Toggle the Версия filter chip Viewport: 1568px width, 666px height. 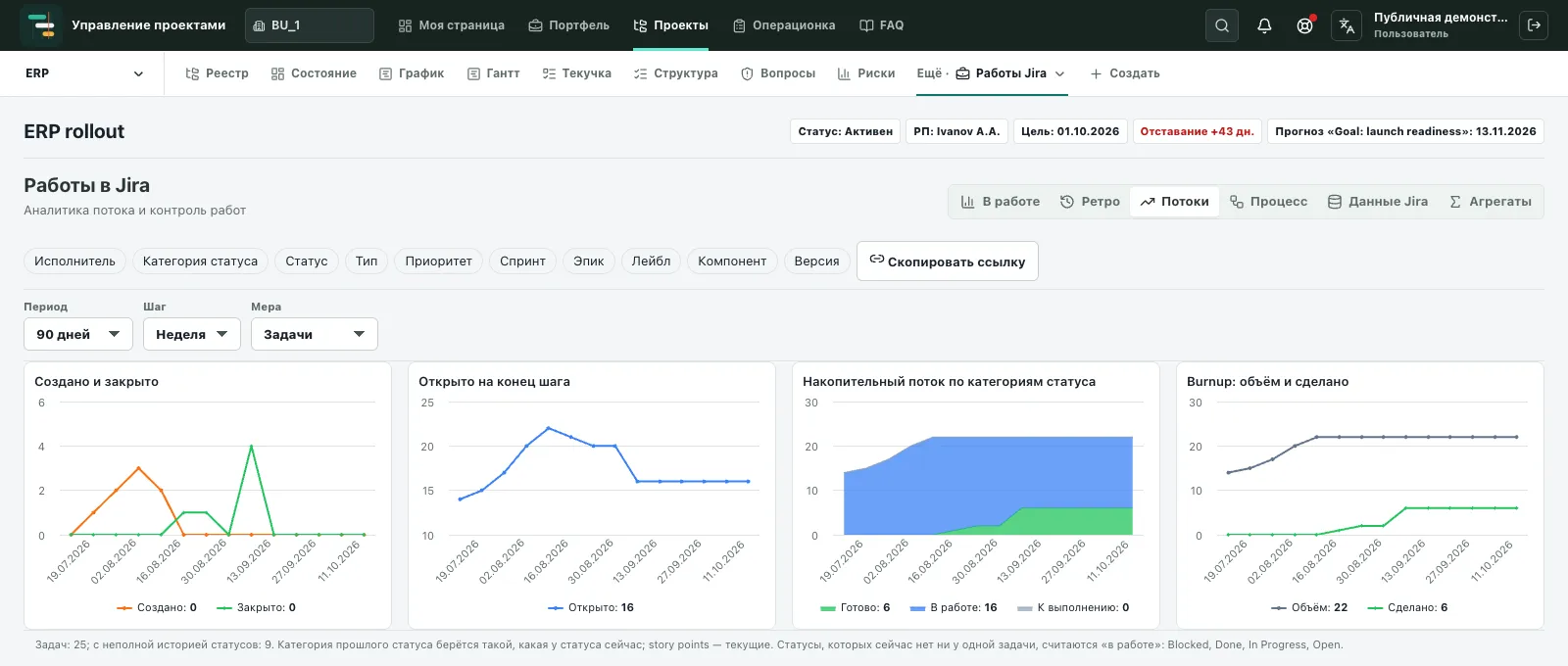point(816,262)
